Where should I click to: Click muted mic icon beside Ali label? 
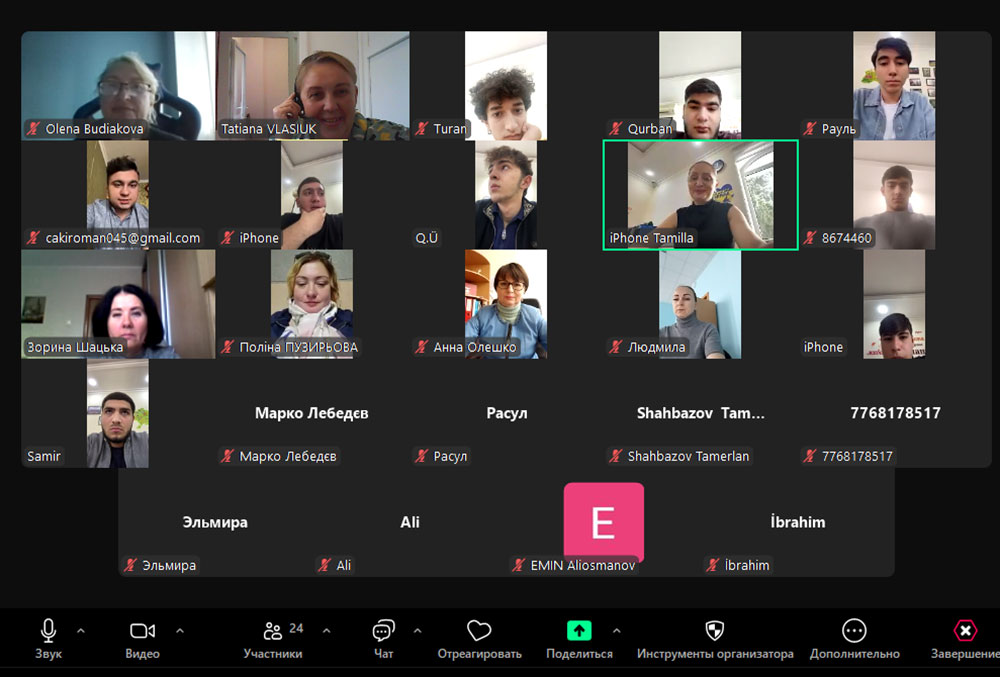coord(325,565)
